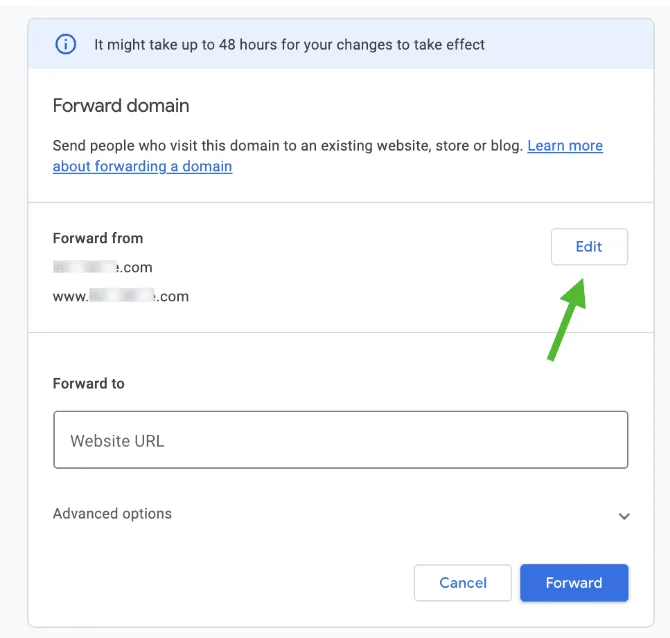Screen dimensions: 670x638
Task: Click the Advanced options label
Action: click(x=112, y=513)
